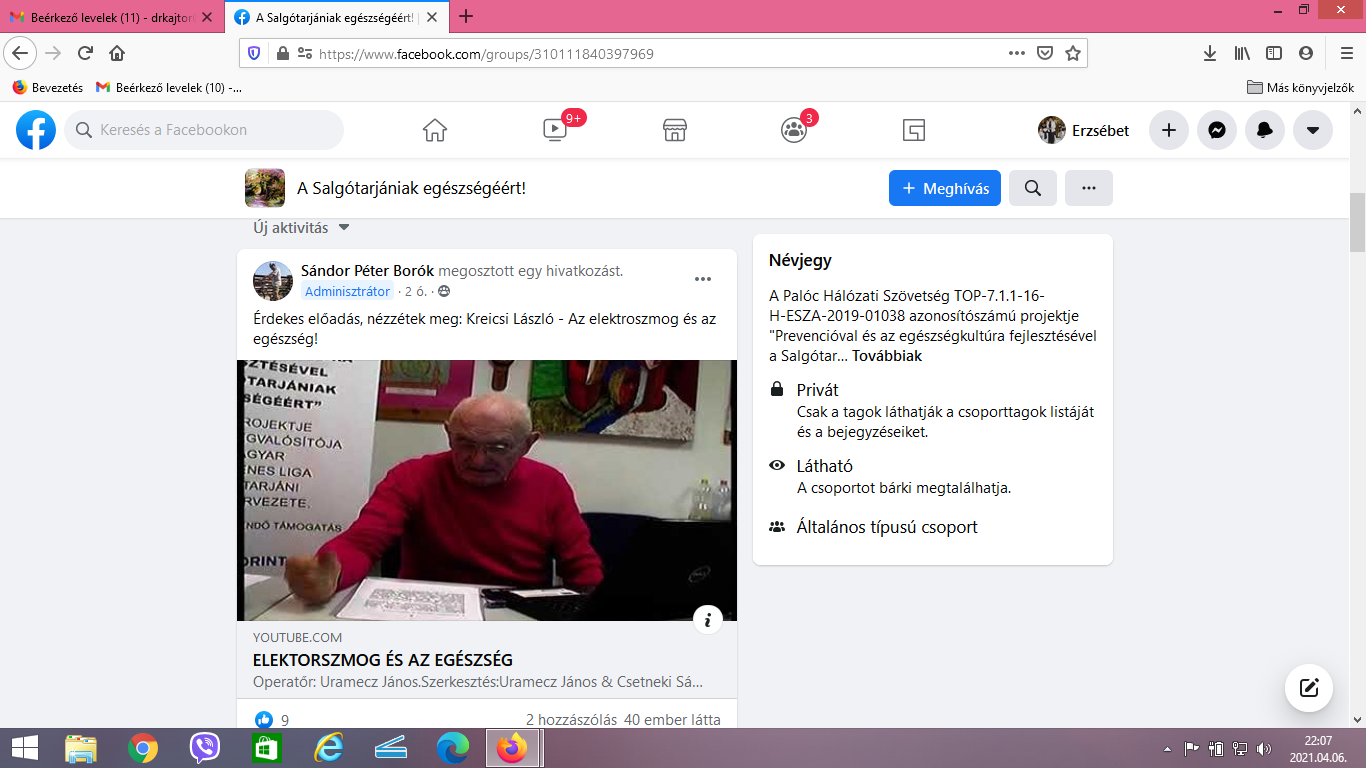Open the YouTube video thumbnail

click(x=487, y=490)
